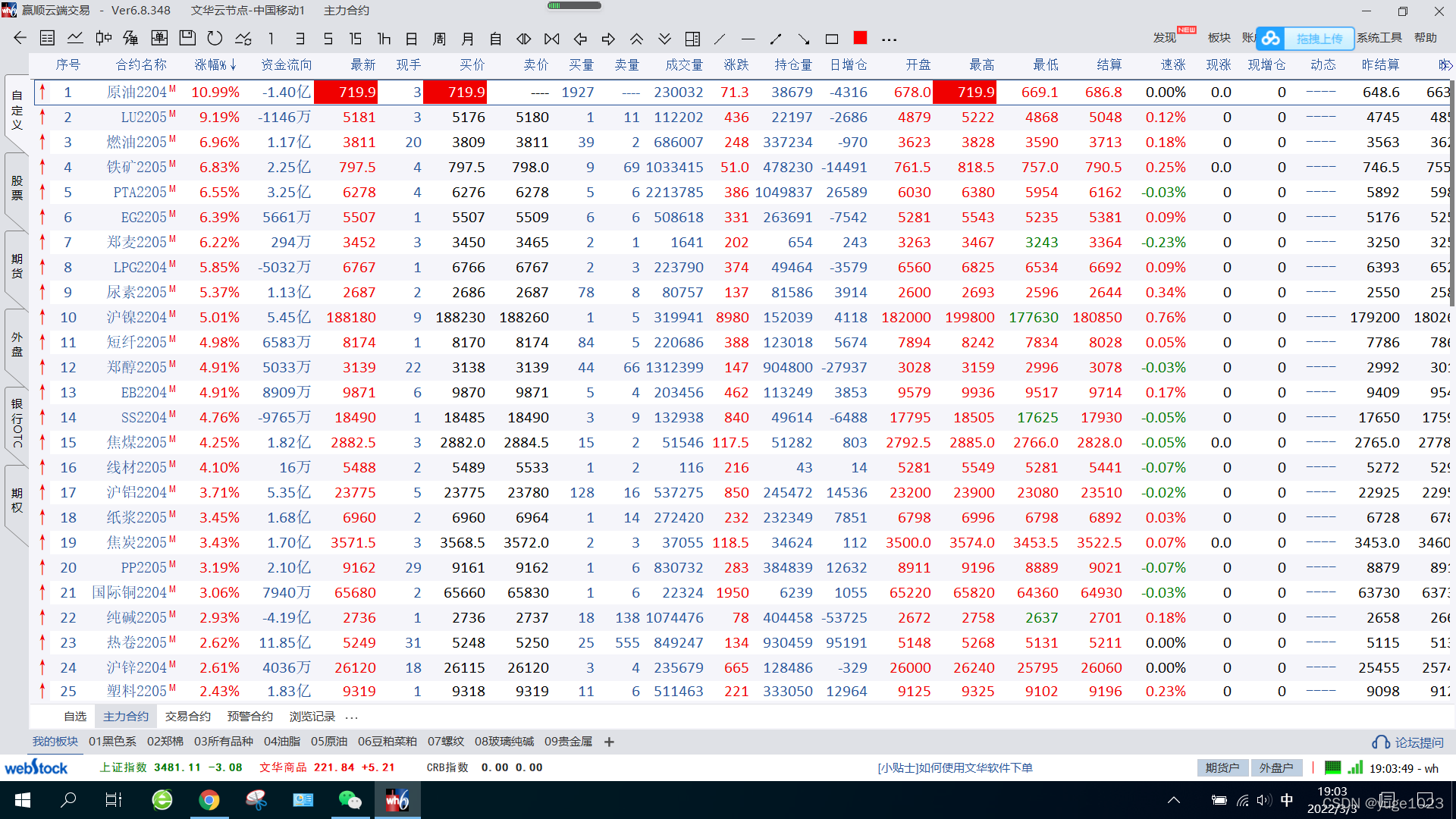Pick the red color swatch in toolbar
The width and height of the screenshot is (1456, 819).
(x=860, y=37)
